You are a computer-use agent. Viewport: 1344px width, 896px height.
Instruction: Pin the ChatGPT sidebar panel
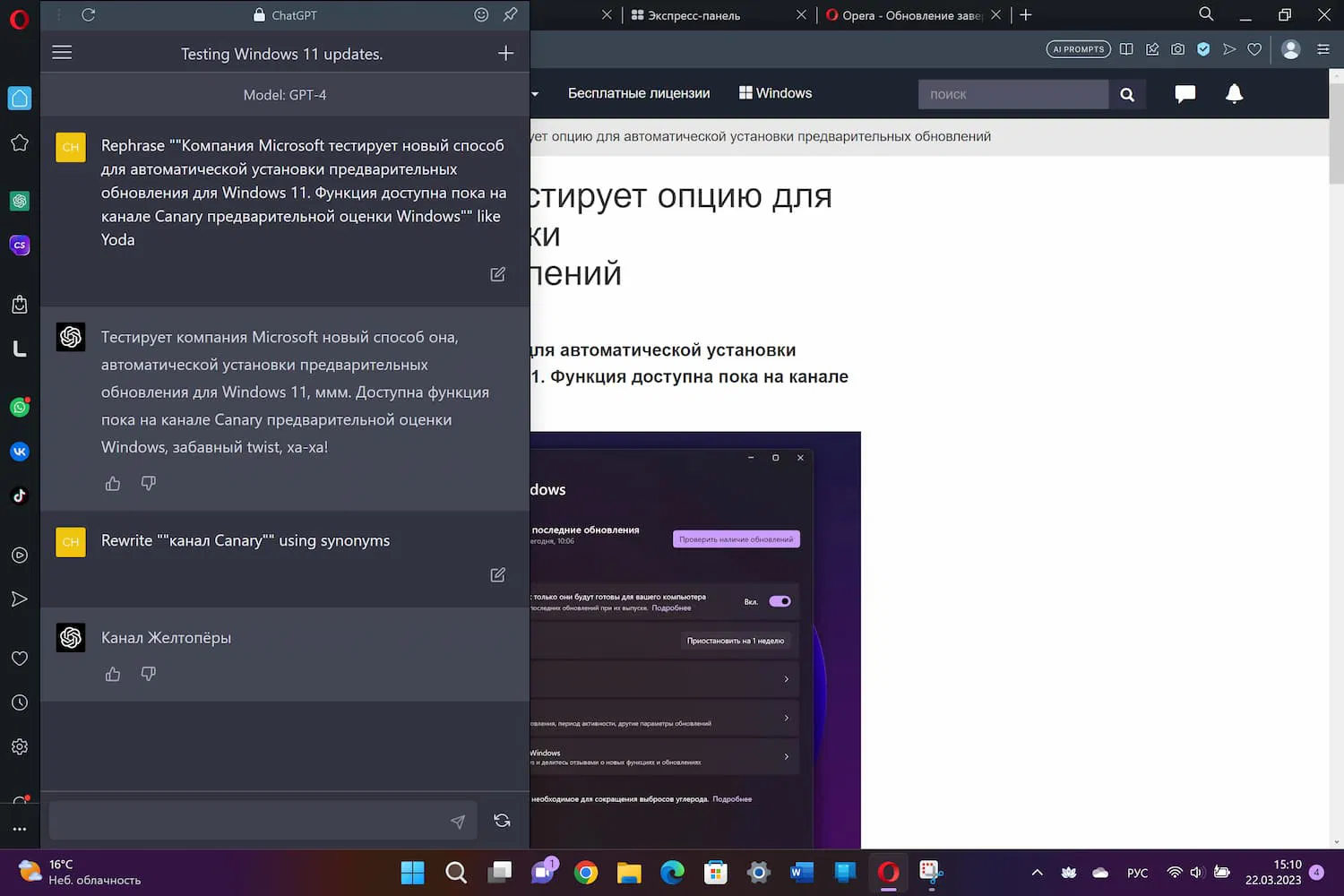[511, 14]
